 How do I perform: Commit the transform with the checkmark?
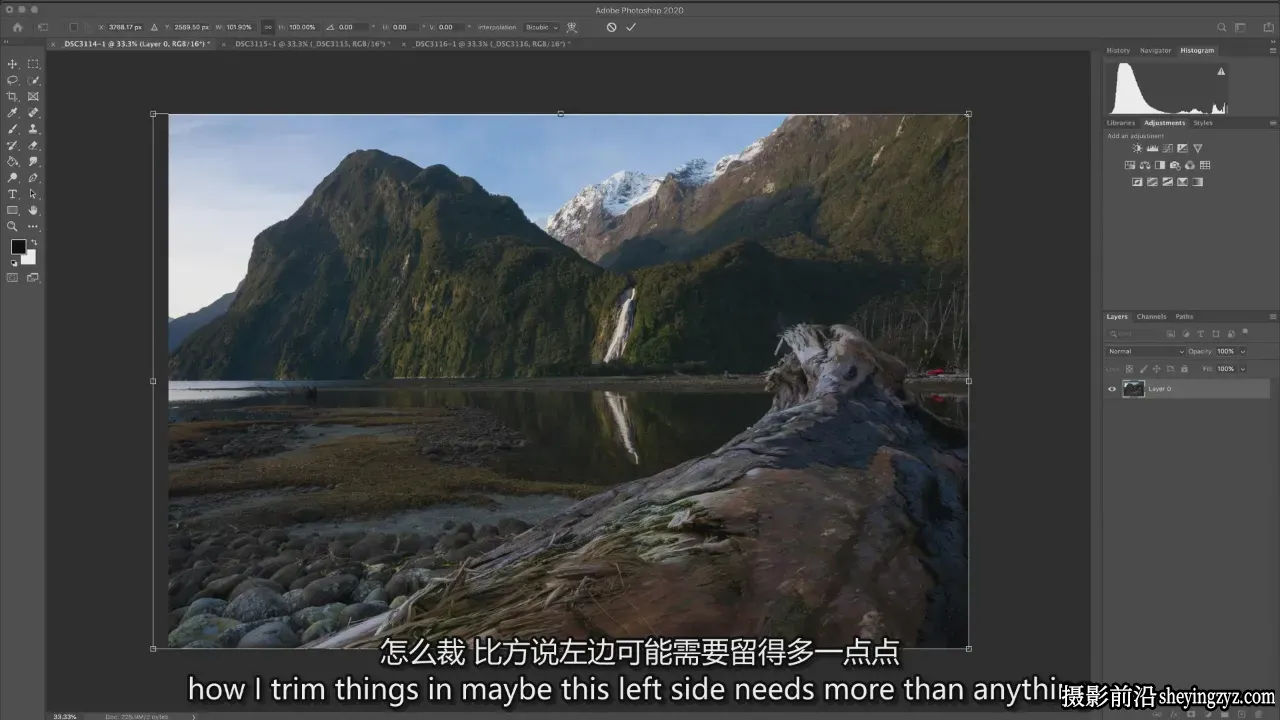tap(631, 27)
